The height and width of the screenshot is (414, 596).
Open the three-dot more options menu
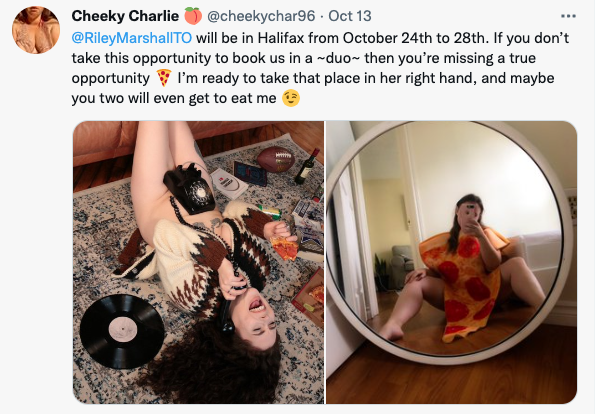[x=568, y=16]
